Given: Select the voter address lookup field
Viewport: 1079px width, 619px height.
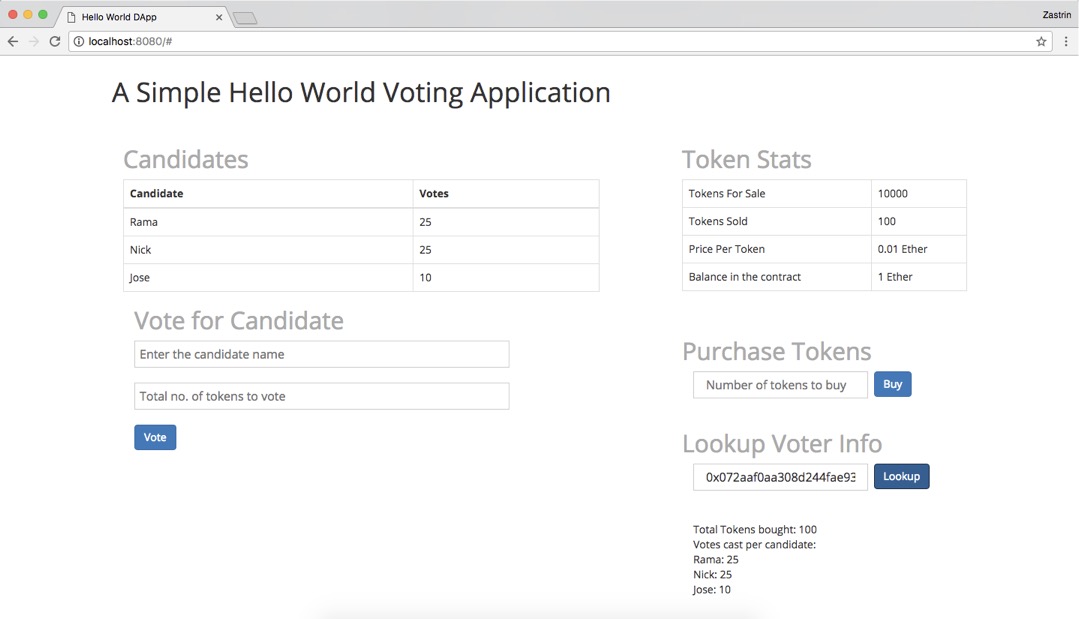Looking at the screenshot, I should (x=780, y=477).
